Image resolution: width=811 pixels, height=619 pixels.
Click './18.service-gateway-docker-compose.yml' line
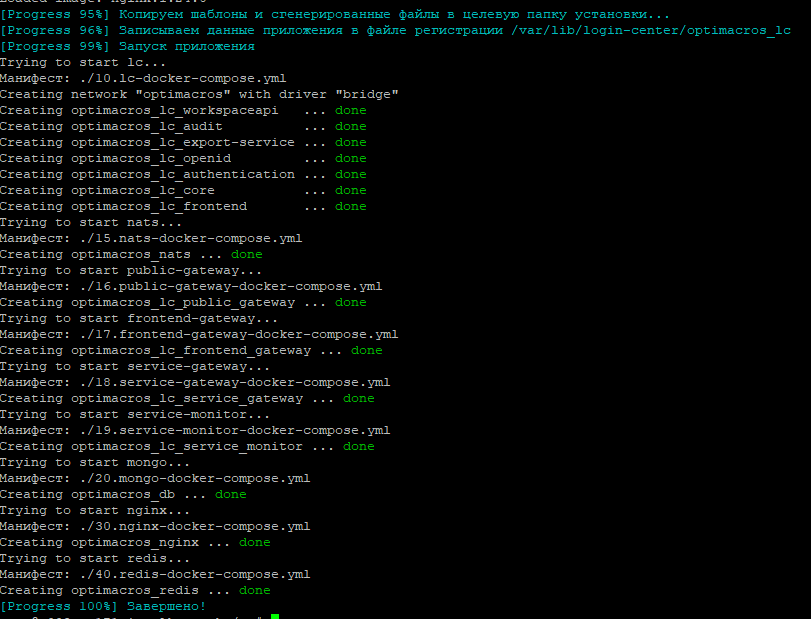(x=195, y=383)
